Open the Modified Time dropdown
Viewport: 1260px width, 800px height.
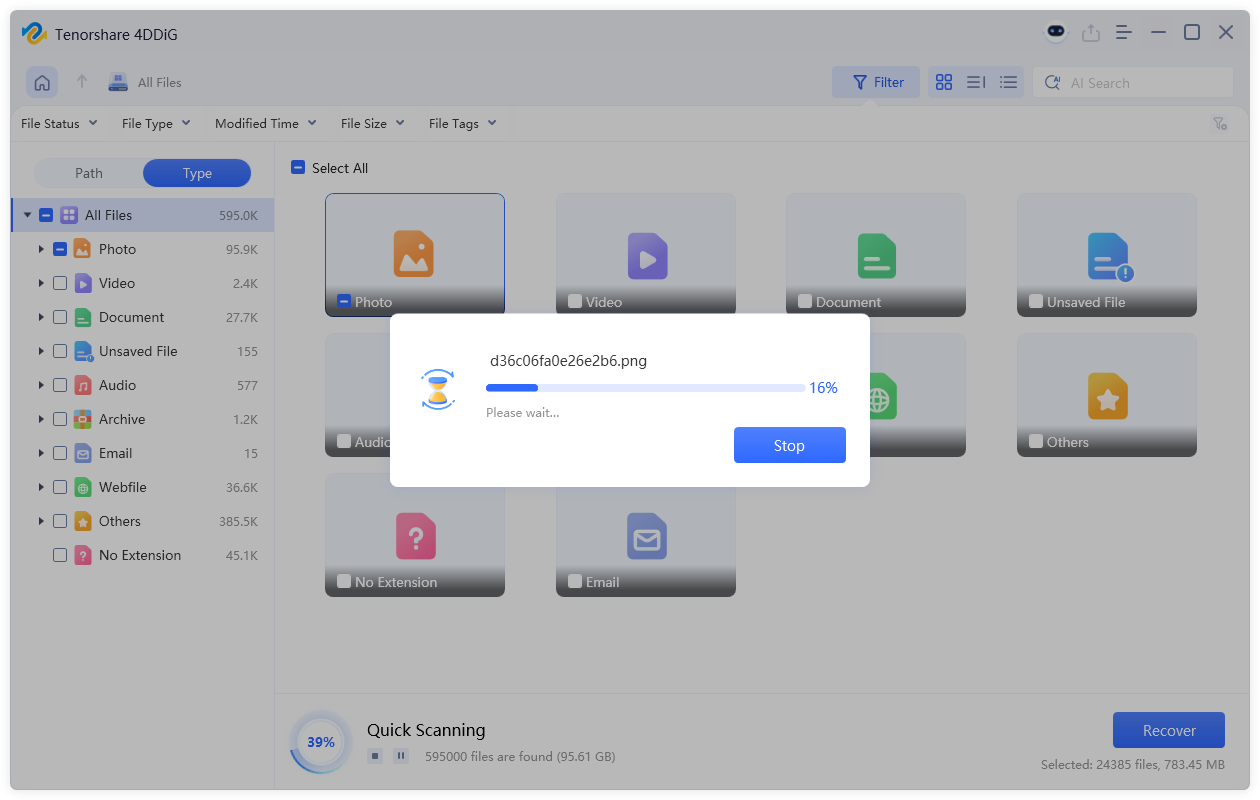265,123
